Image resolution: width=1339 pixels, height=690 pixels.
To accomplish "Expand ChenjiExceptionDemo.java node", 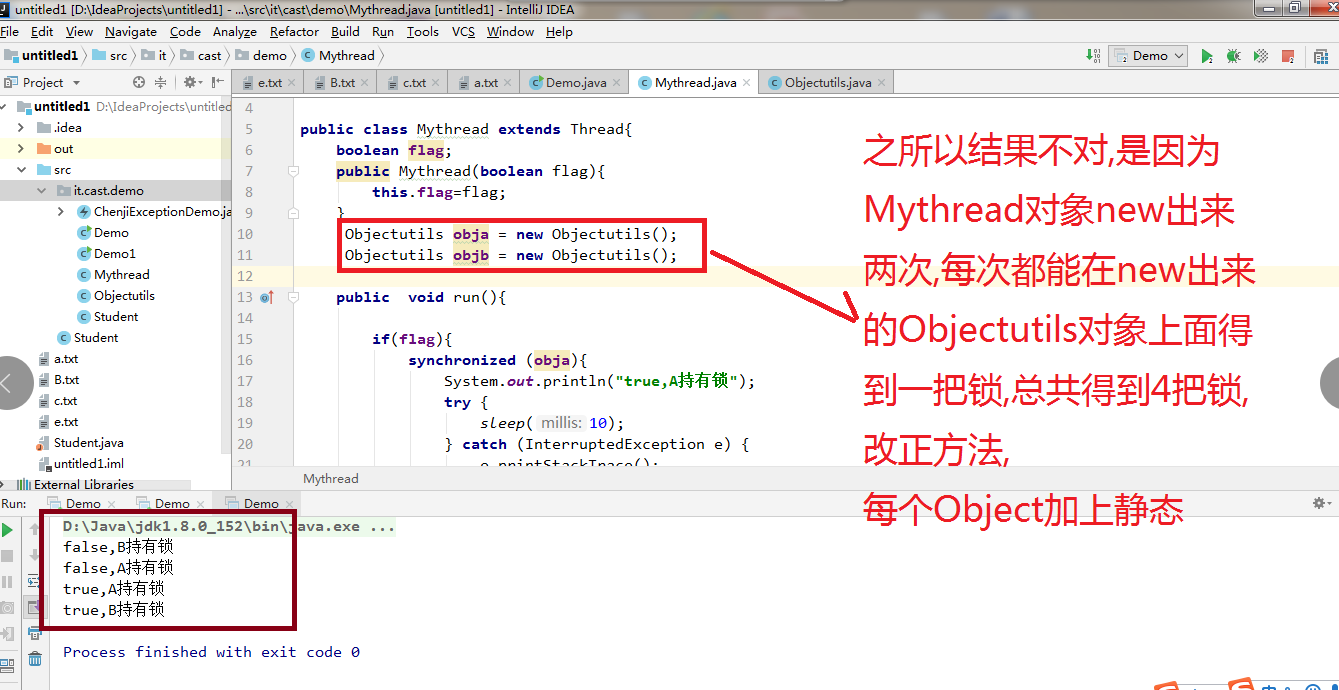I will (61, 211).
